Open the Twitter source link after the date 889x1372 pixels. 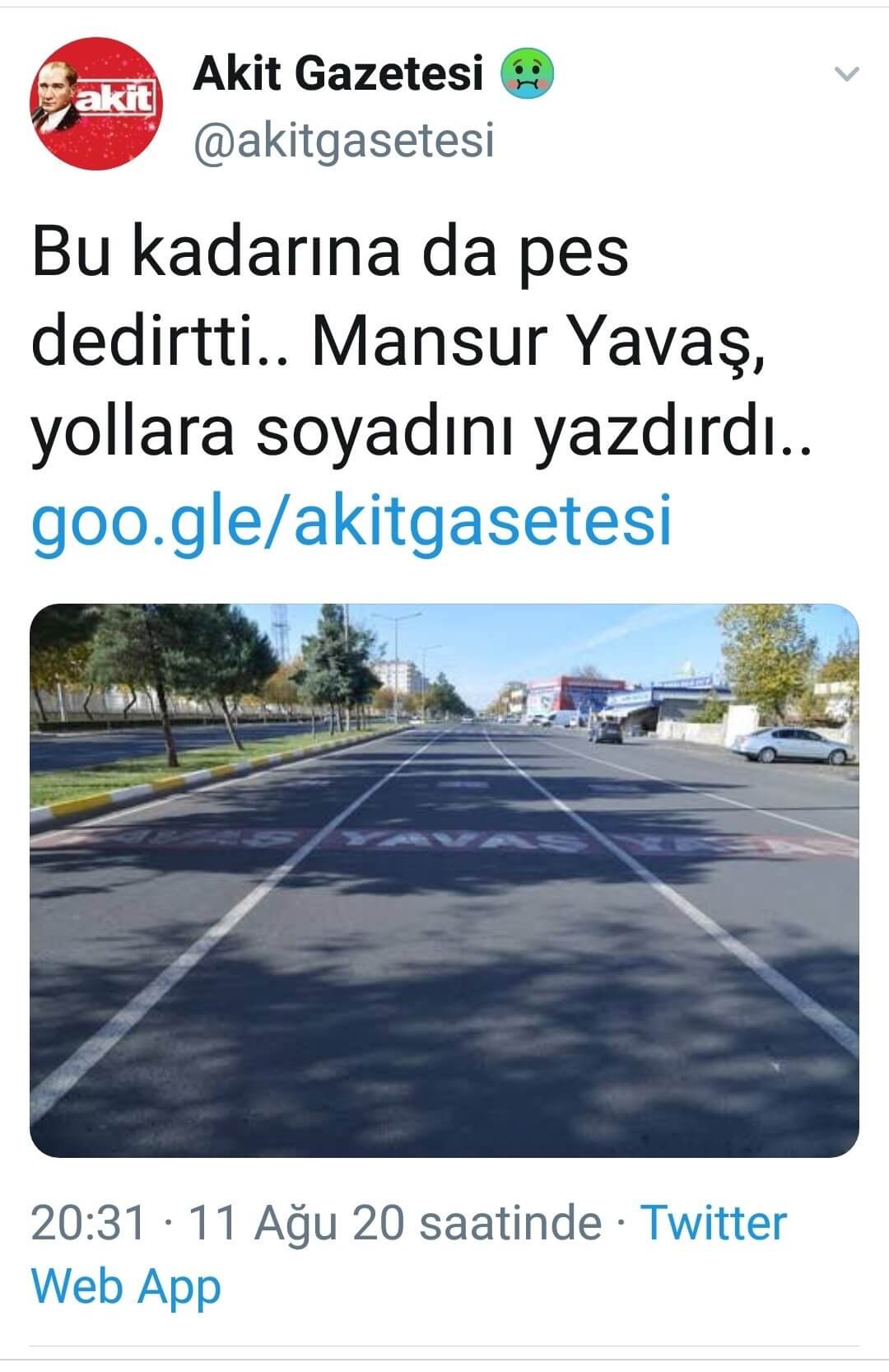[713, 1222]
